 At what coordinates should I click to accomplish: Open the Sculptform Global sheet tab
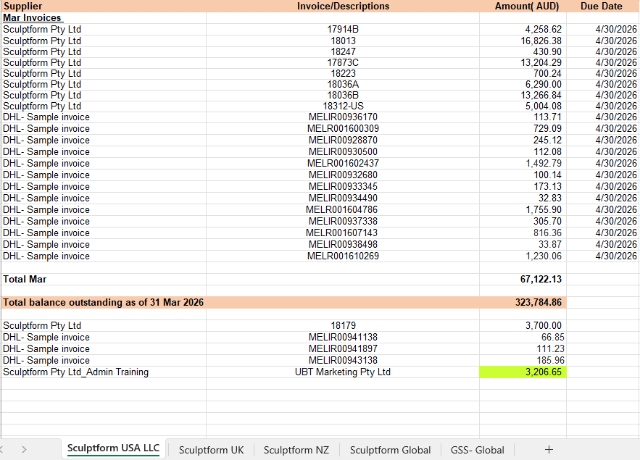[x=390, y=450]
